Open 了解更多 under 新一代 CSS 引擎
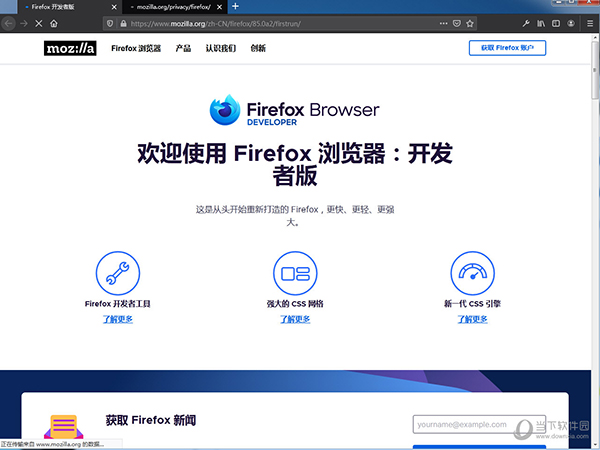600x450 pixels. (473, 319)
